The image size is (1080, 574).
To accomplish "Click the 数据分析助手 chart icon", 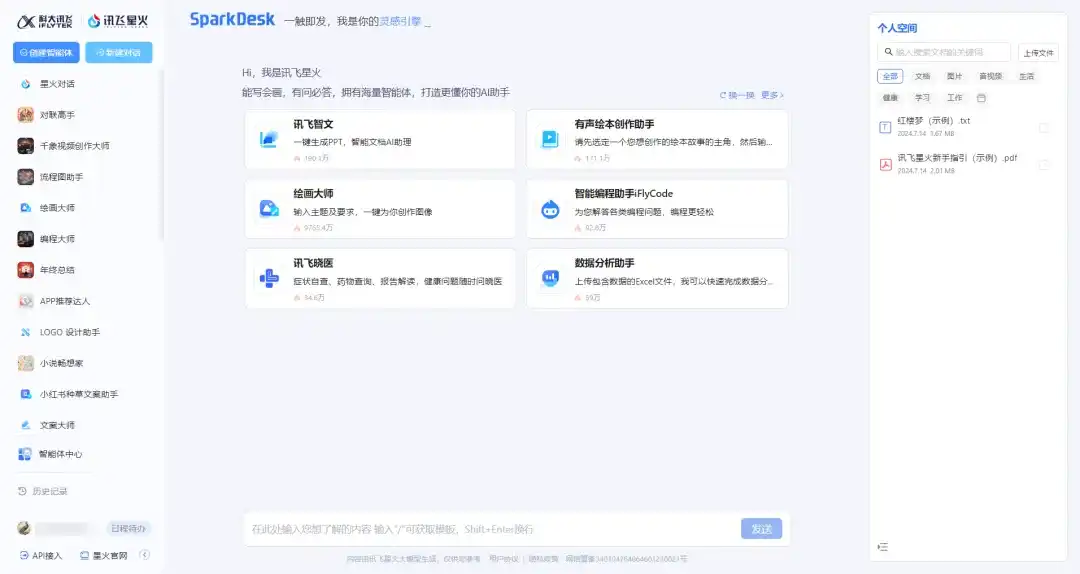I will [x=550, y=278].
